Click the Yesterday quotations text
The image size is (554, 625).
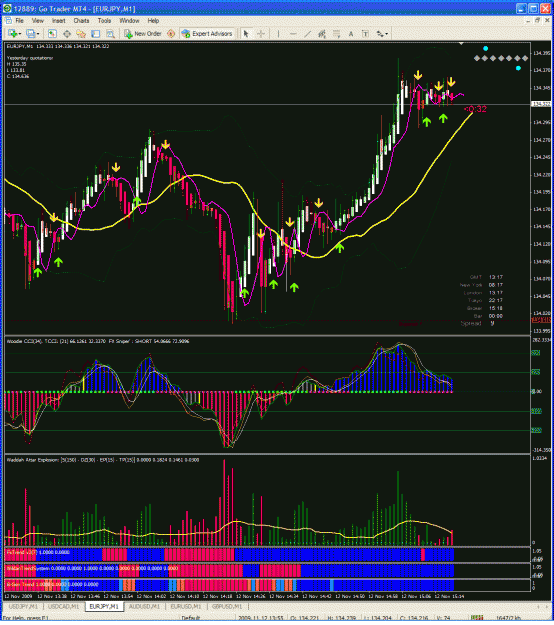[30, 58]
